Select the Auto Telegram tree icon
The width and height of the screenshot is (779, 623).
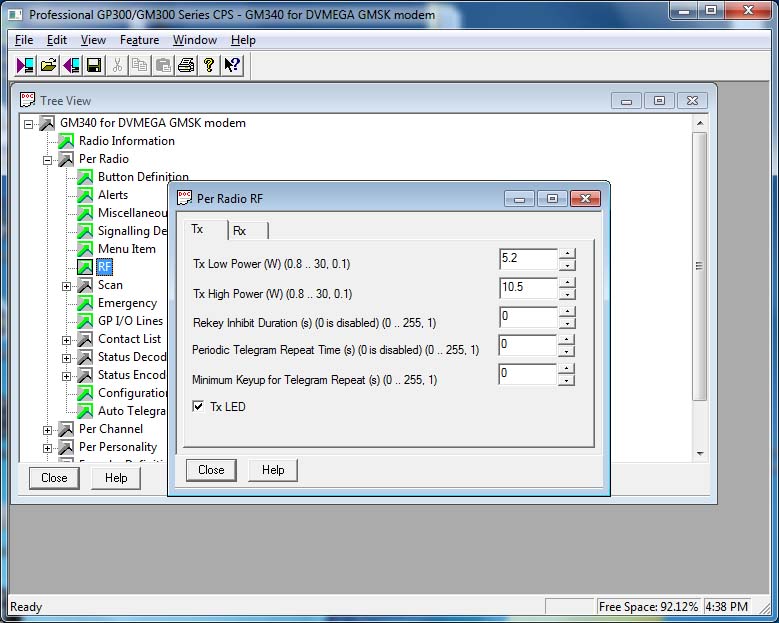(85, 411)
